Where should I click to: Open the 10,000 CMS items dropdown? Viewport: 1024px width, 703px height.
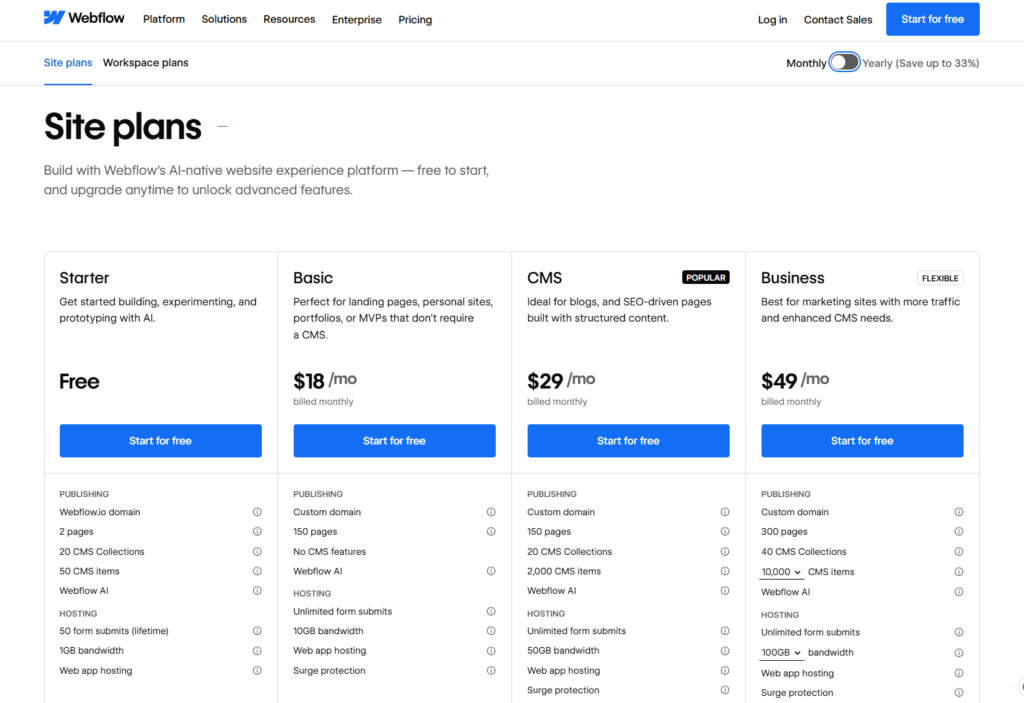pyautogui.click(x=782, y=572)
